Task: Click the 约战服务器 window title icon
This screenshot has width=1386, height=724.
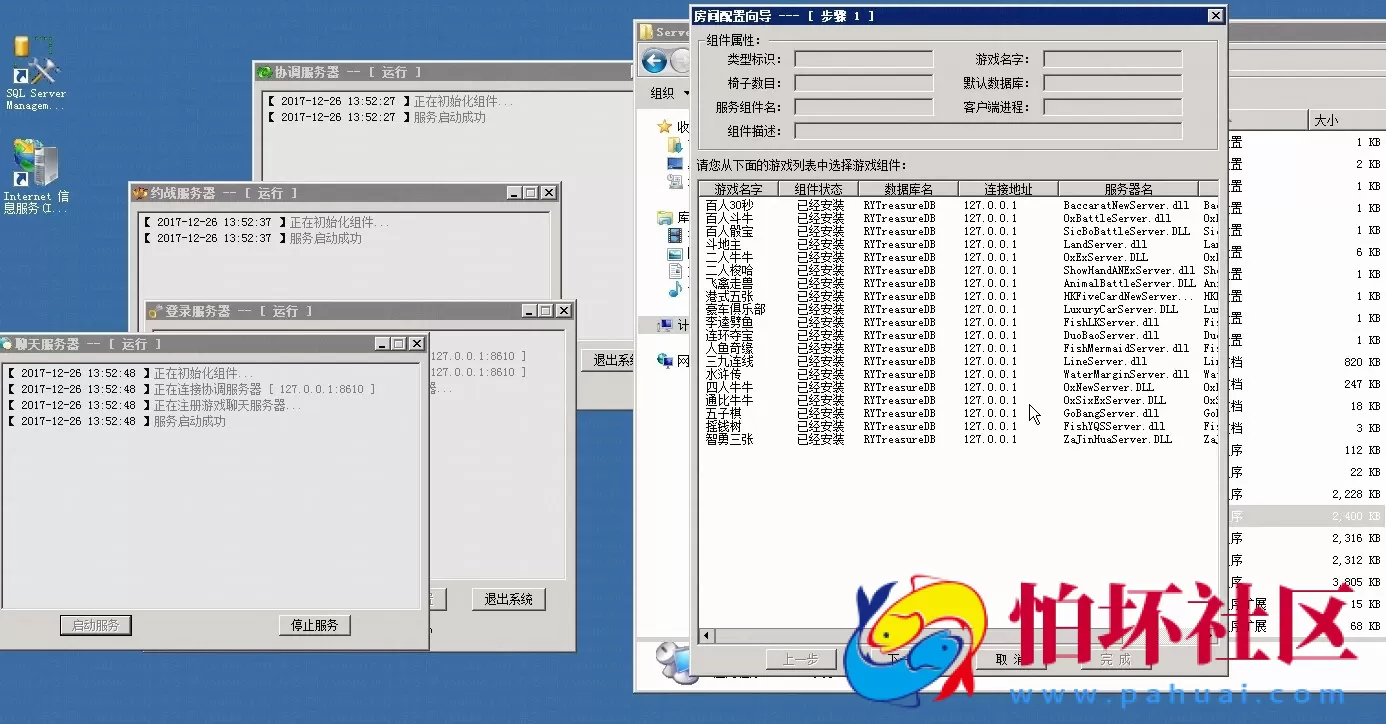Action: 140,193
